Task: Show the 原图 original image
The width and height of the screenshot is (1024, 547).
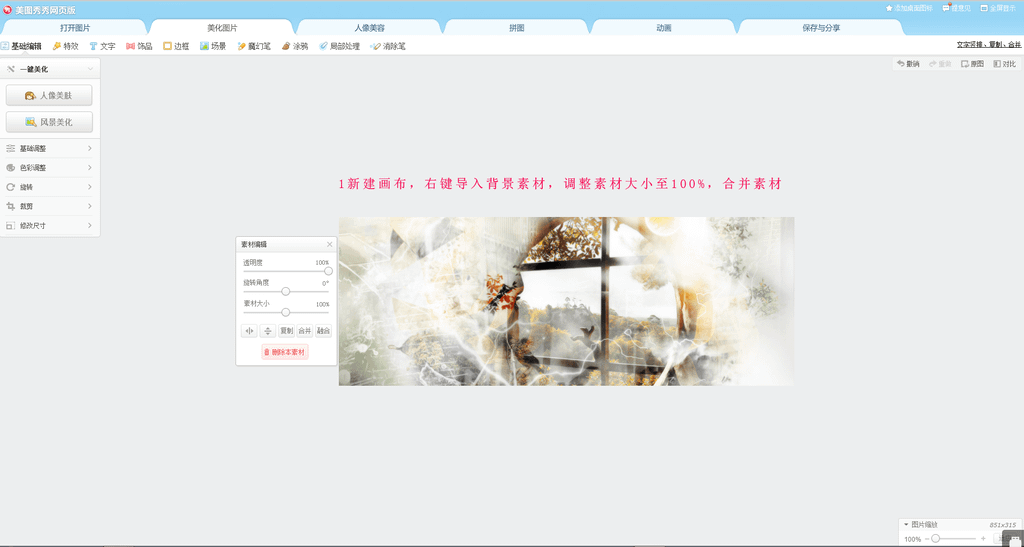Action: 972,64
